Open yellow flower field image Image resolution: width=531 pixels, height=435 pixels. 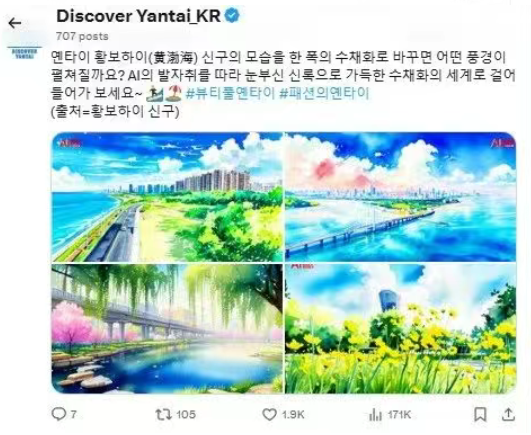click(x=401, y=329)
